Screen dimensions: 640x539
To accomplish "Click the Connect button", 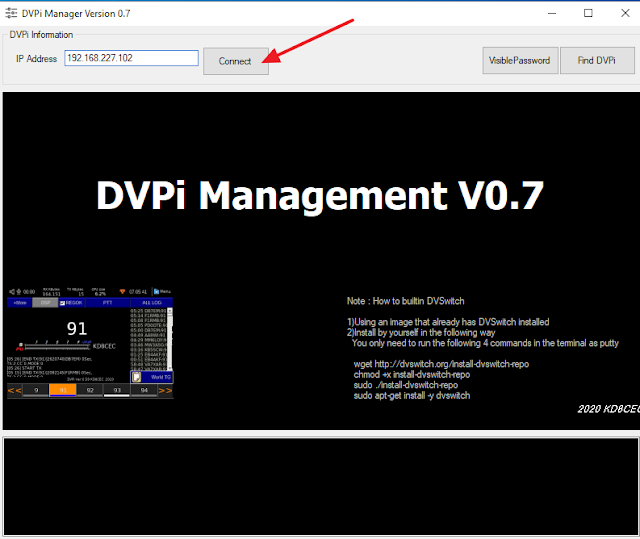I will tap(236, 61).
